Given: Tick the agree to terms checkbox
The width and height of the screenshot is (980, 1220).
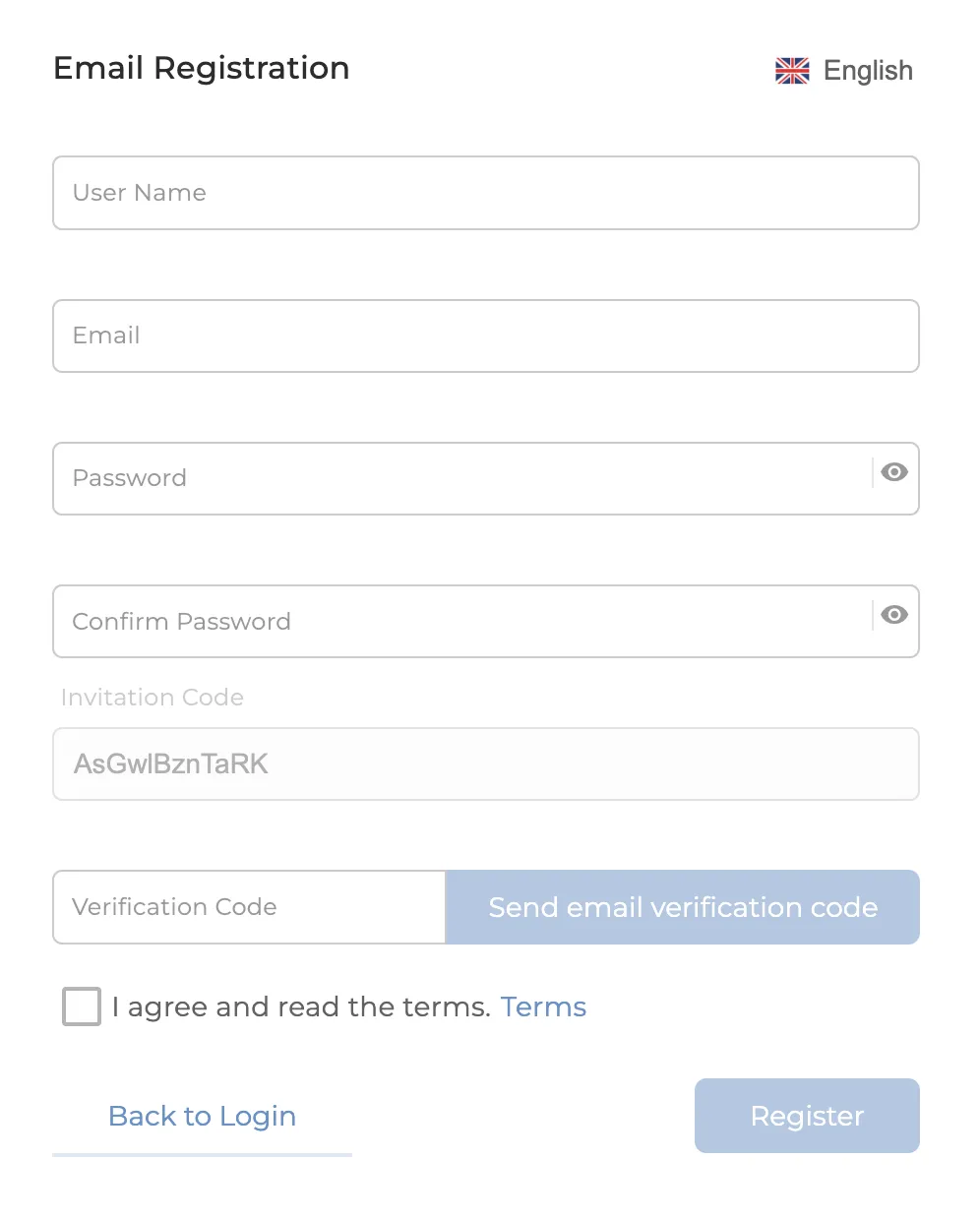Looking at the screenshot, I should tap(82, 1006).
